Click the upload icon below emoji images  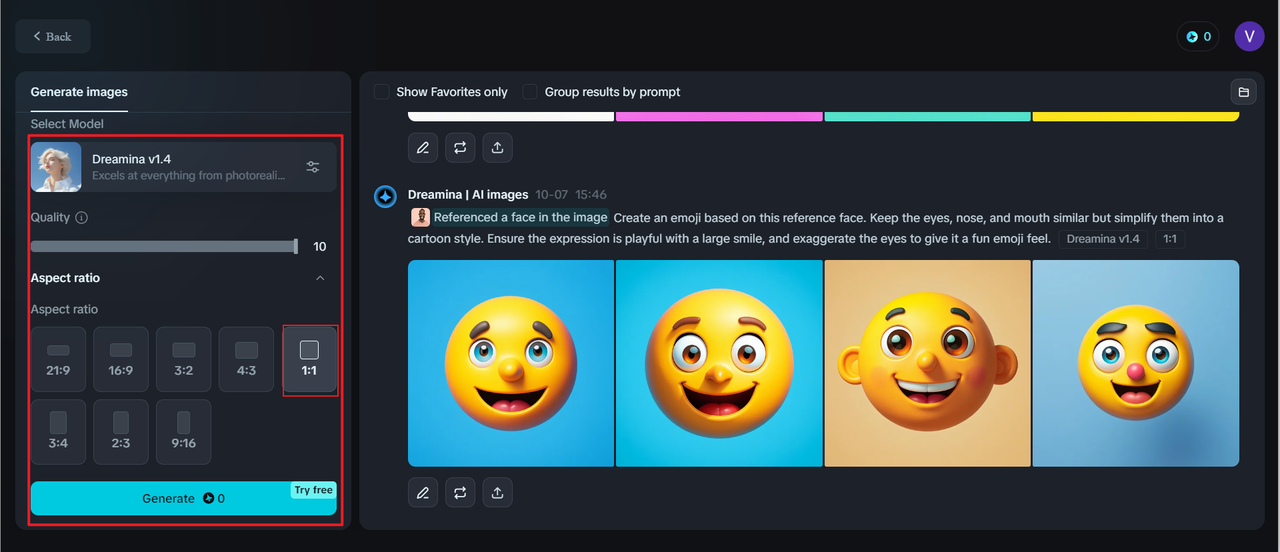(497, 492)
